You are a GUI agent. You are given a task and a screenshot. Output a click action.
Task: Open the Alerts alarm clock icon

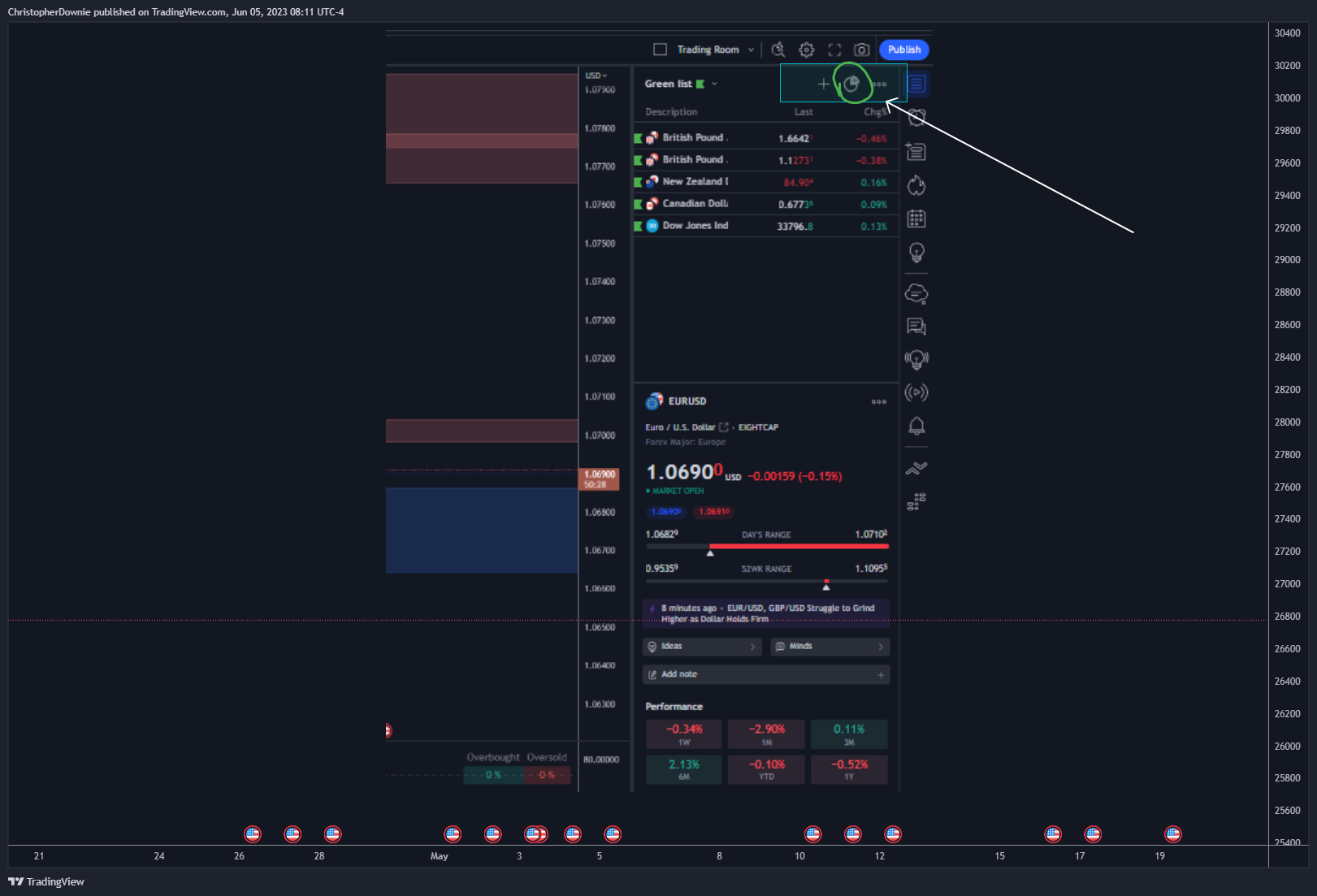(x=916, y=118)
